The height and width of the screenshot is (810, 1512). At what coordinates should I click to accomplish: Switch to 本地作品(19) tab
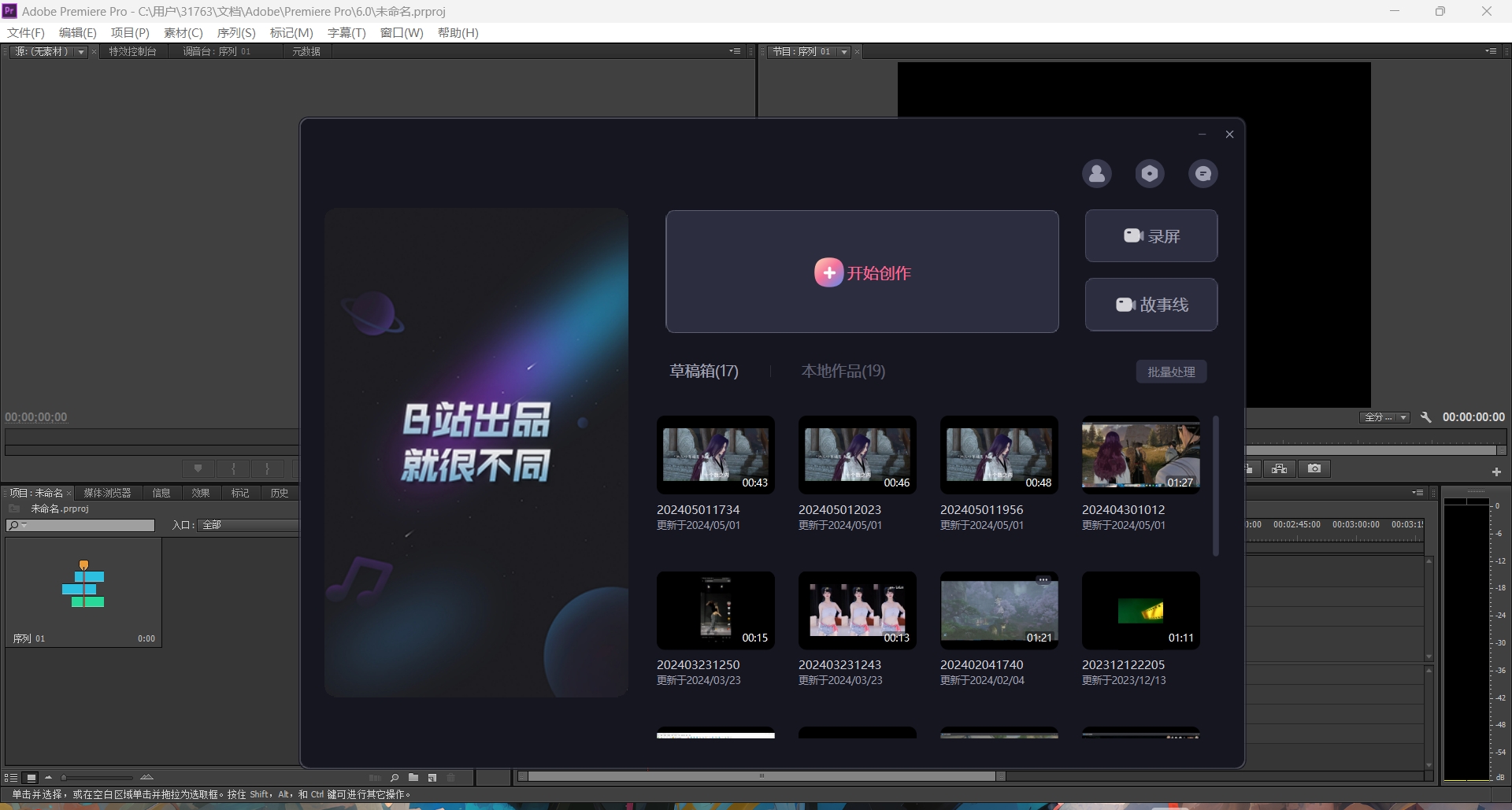click(843, 371)
